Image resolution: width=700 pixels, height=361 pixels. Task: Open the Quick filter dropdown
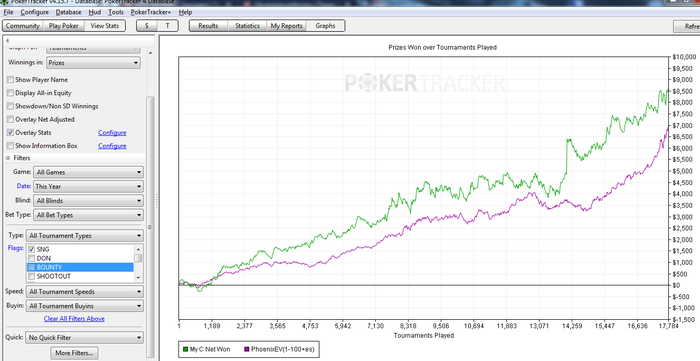pyautogui.click(x=85, y=338)
